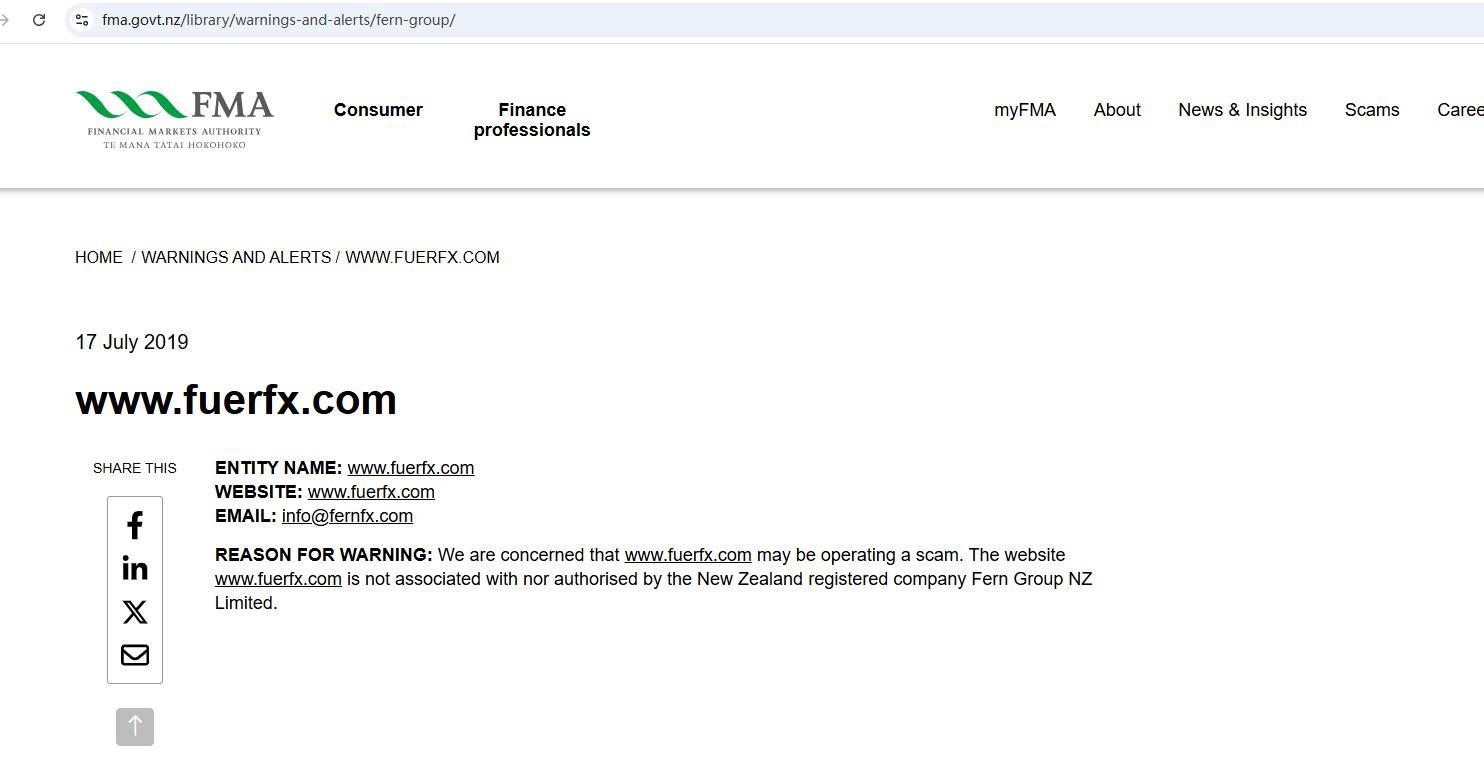
Task: Share this page on X
Action: click(135, 612)
